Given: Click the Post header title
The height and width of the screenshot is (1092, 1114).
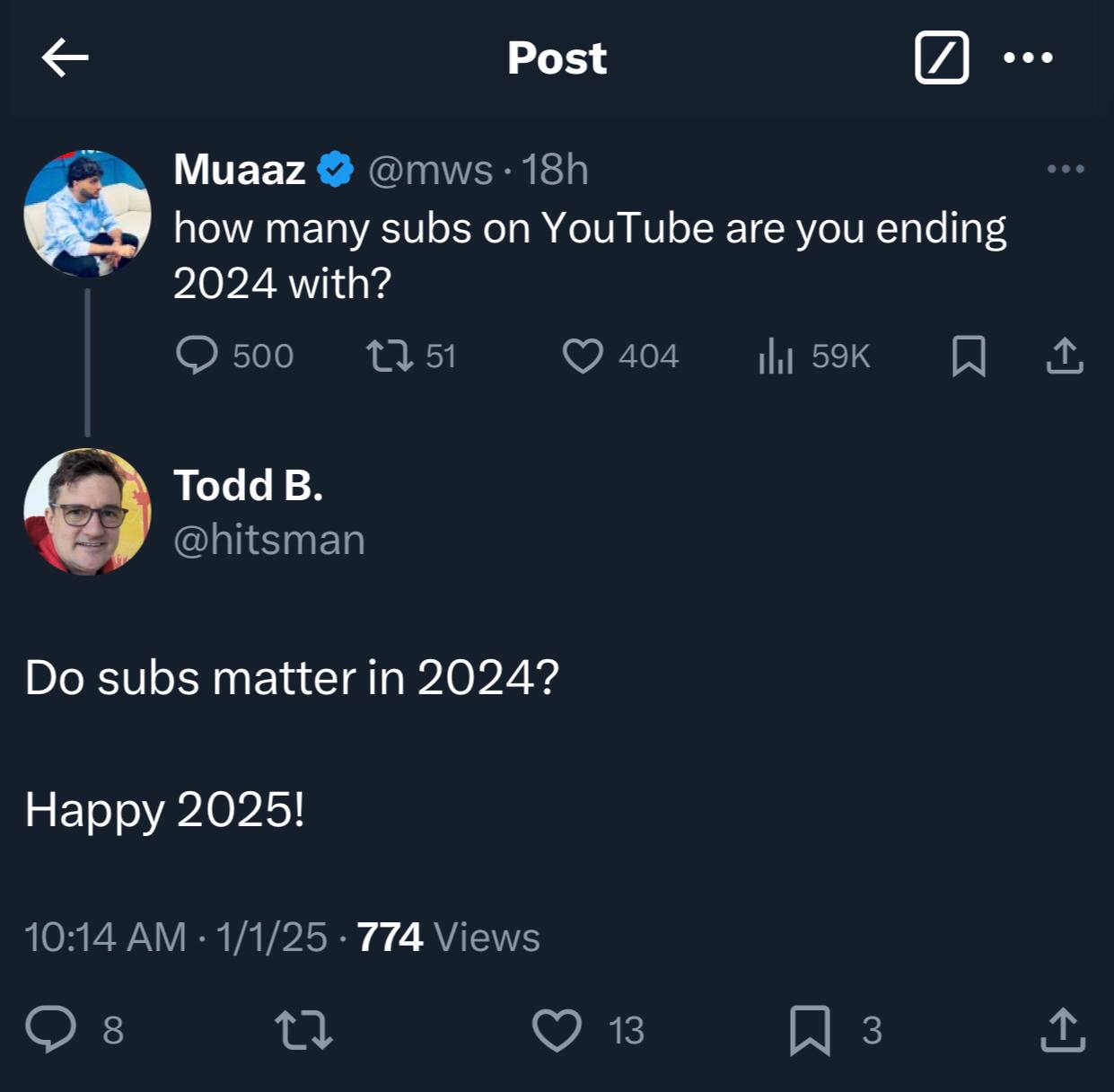Looking at the screenshot, I should pyautogui.click(x=557, y=57).
